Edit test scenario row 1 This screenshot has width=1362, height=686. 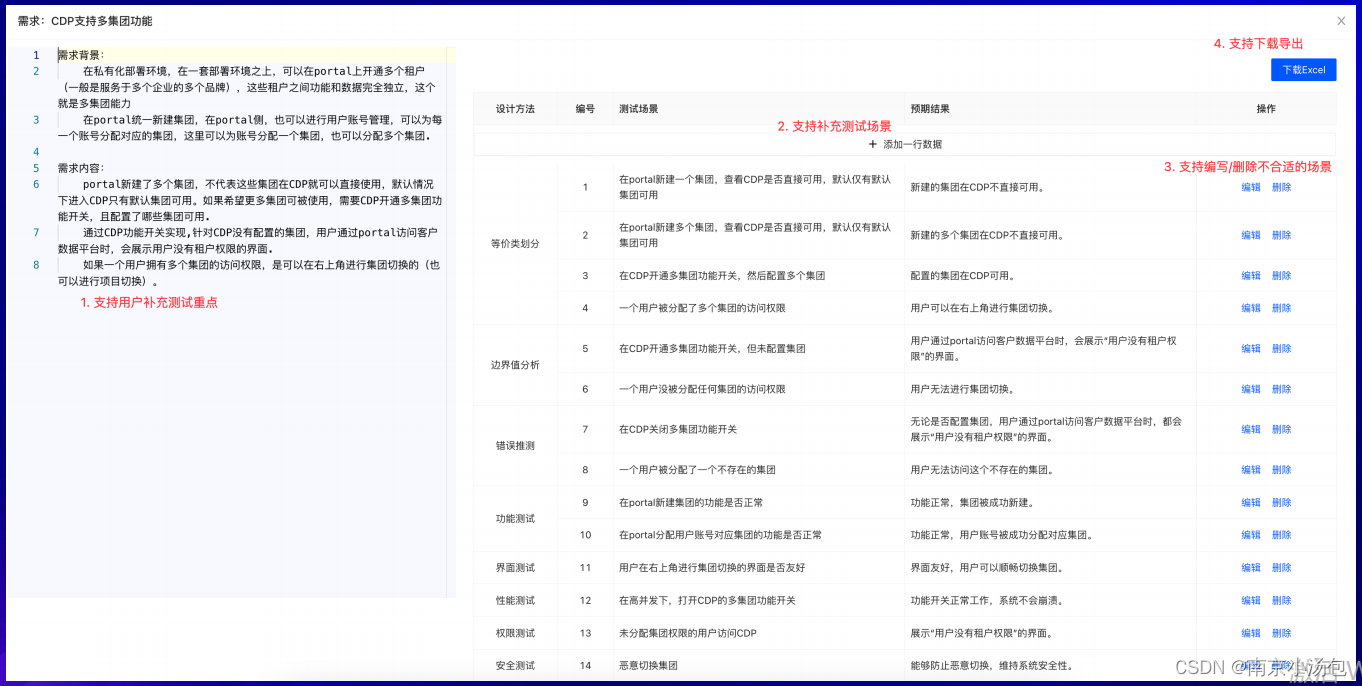(x=1250, y=187)
